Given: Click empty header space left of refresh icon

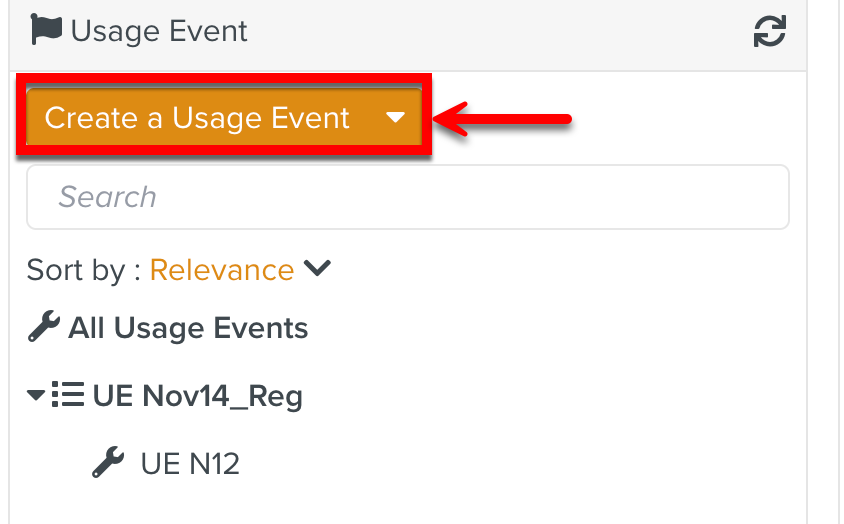Looking at the screenshot, I should coord(500,31).
